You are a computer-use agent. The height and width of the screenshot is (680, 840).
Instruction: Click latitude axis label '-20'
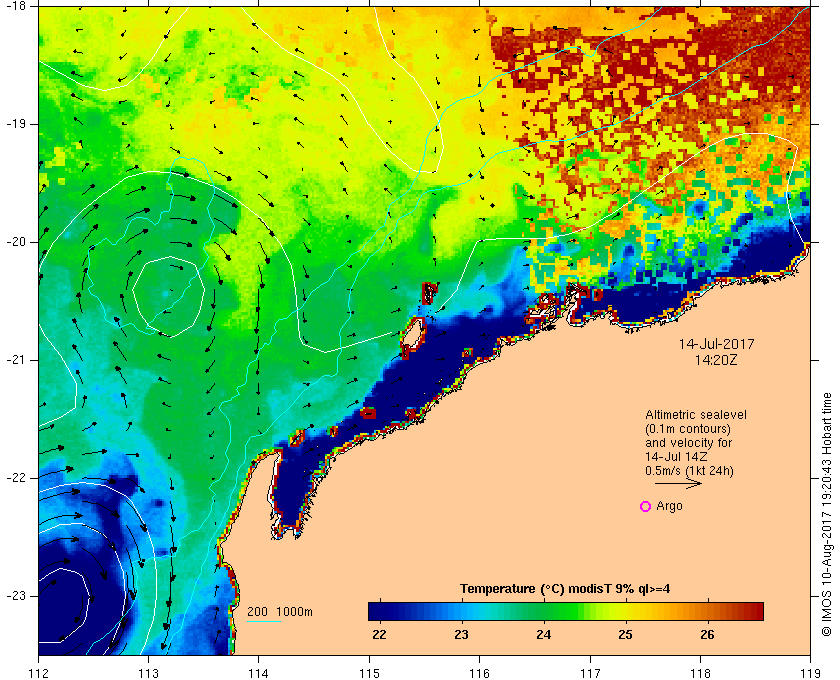click(x=15, y=242)
